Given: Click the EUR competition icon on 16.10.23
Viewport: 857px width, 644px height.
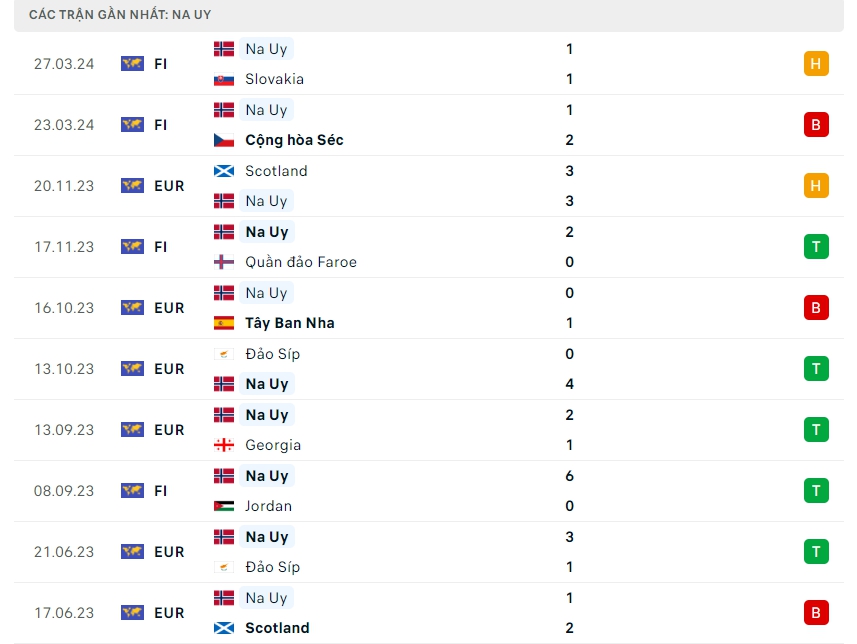Looking at the screenshot, I should point(132,308).
